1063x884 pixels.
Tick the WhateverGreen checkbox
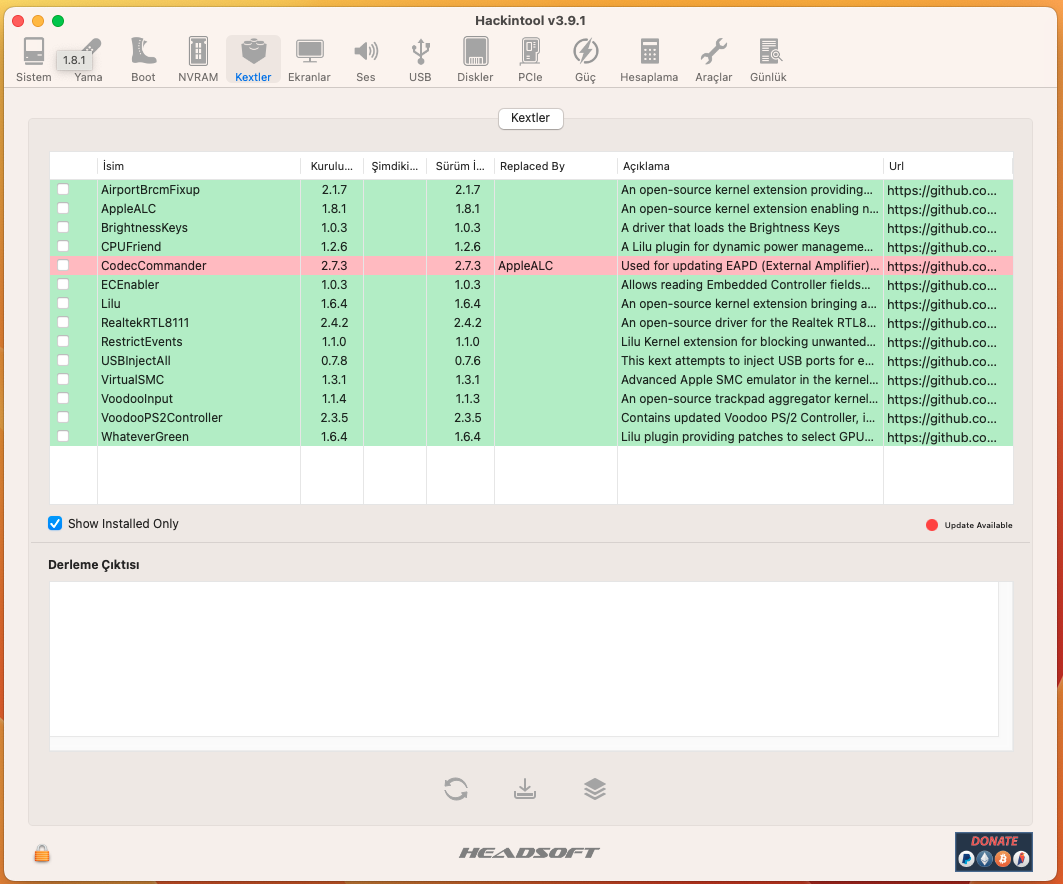point(63,436)
